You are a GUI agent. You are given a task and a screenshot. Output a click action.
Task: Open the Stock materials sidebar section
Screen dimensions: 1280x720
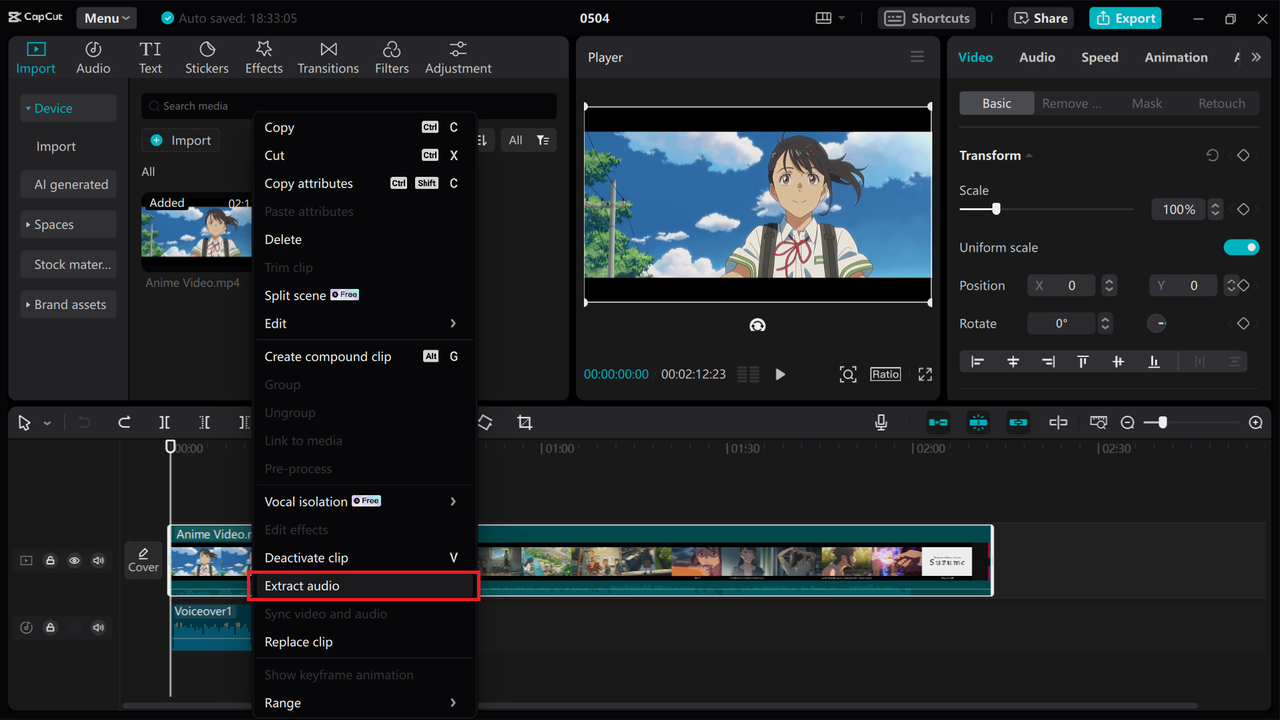pos(68,264)
